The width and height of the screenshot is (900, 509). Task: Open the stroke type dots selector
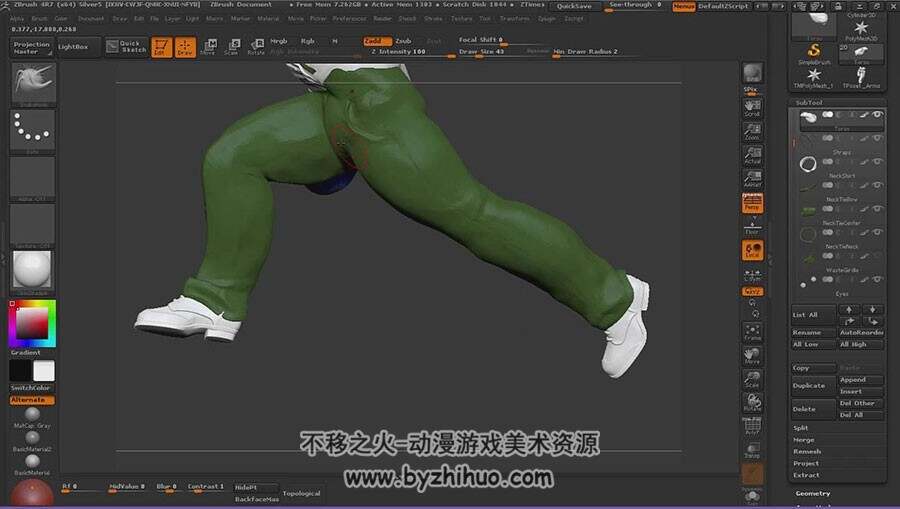click(x=33, y=130)
